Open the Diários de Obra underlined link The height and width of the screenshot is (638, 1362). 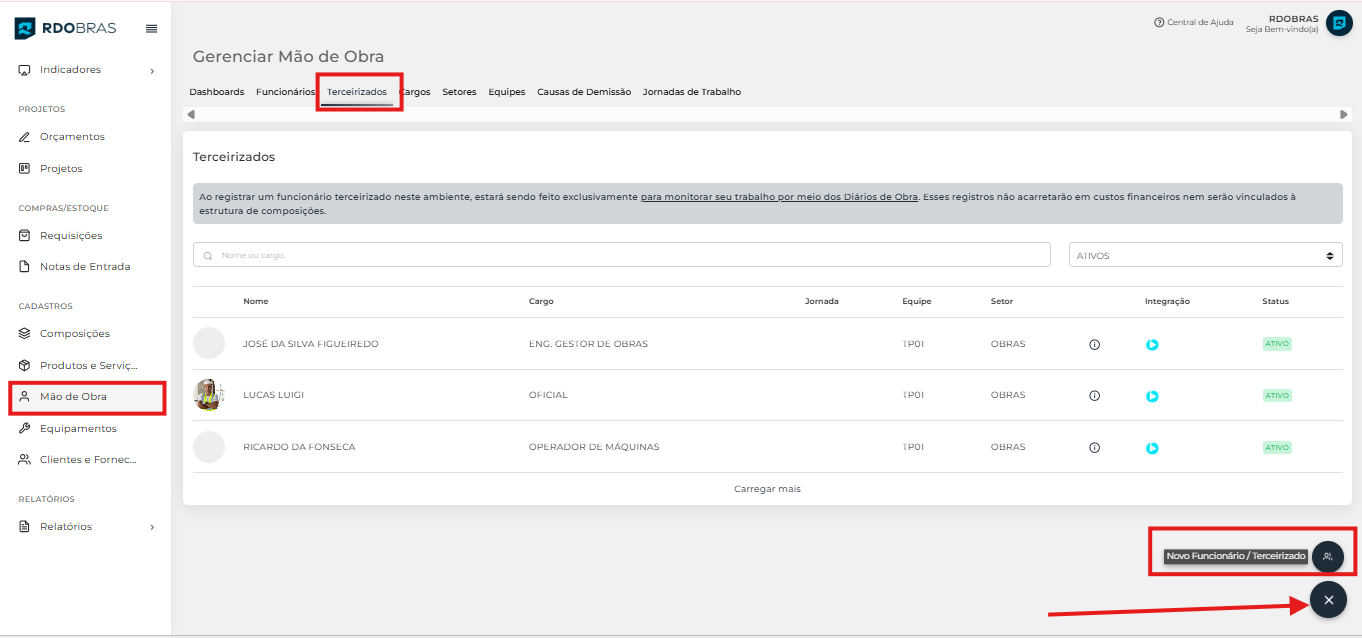tap(779, 197)
